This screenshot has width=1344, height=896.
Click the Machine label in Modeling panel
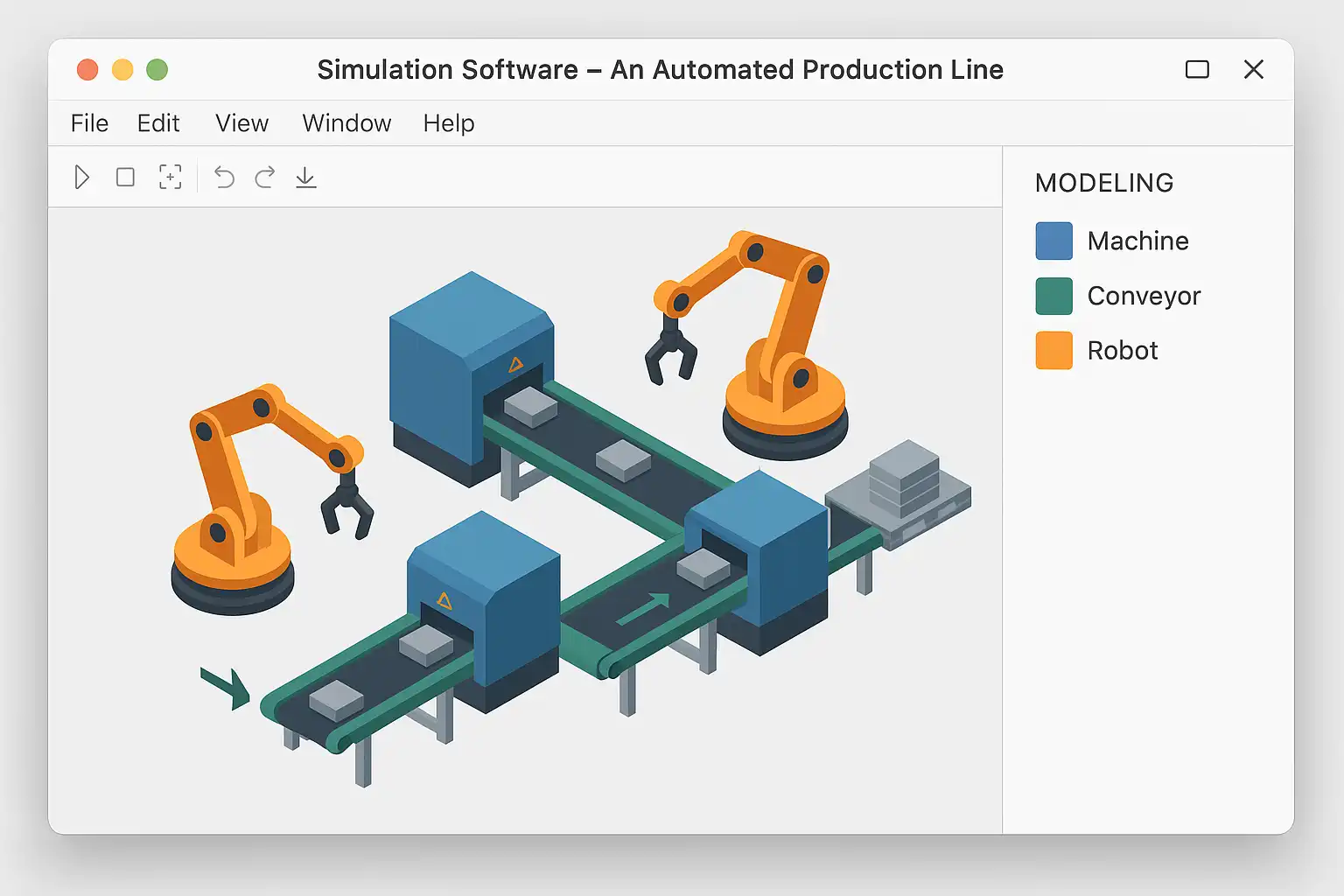tap(1137, 241)
